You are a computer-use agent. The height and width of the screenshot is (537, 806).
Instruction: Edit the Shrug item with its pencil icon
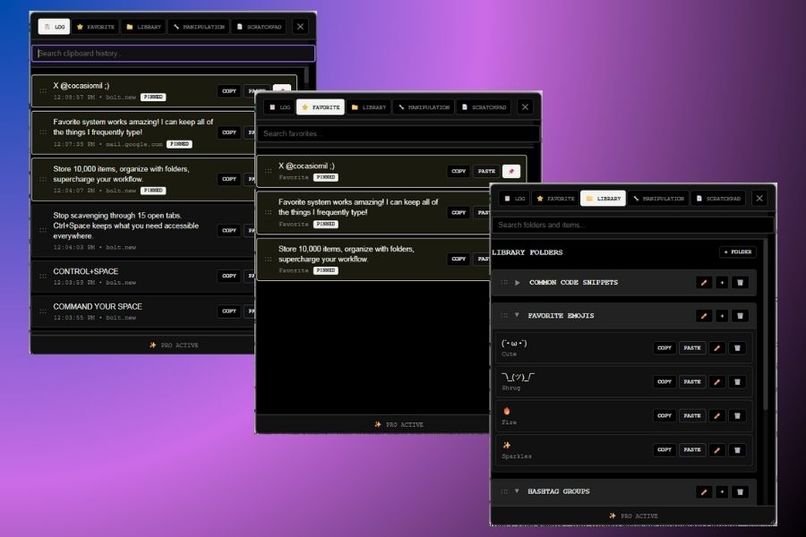[x=717, y=382]
